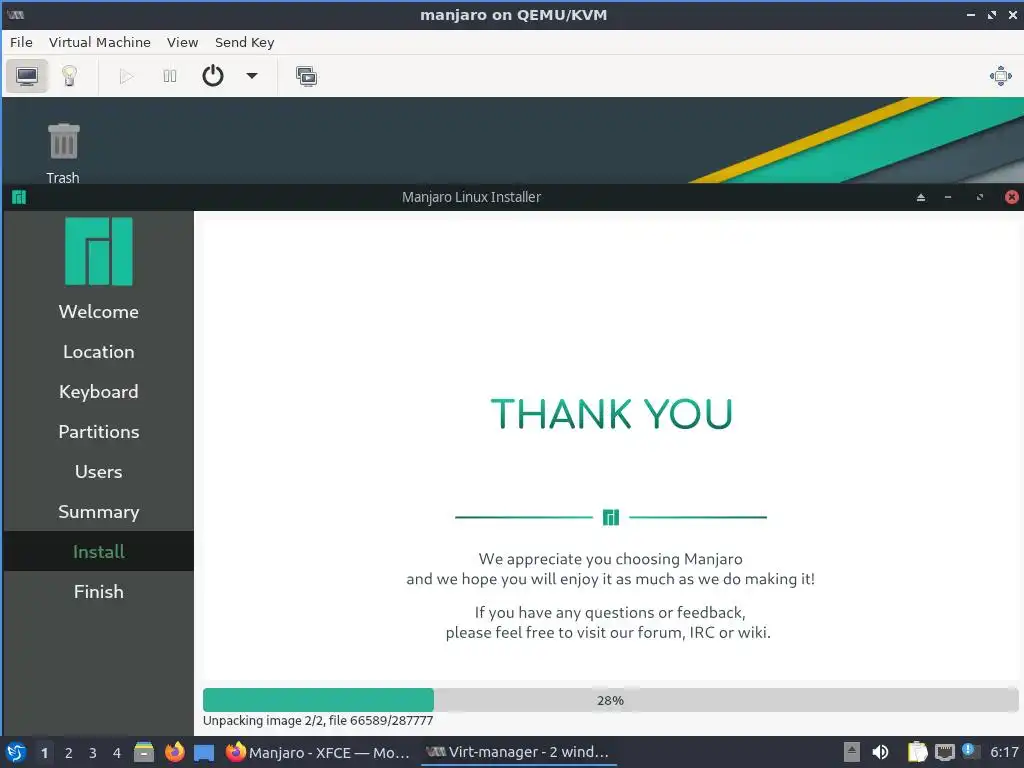The height and width of the screenshot is (768, 1024).
Task: Show the graphical console view
Action: coord(27,76)
